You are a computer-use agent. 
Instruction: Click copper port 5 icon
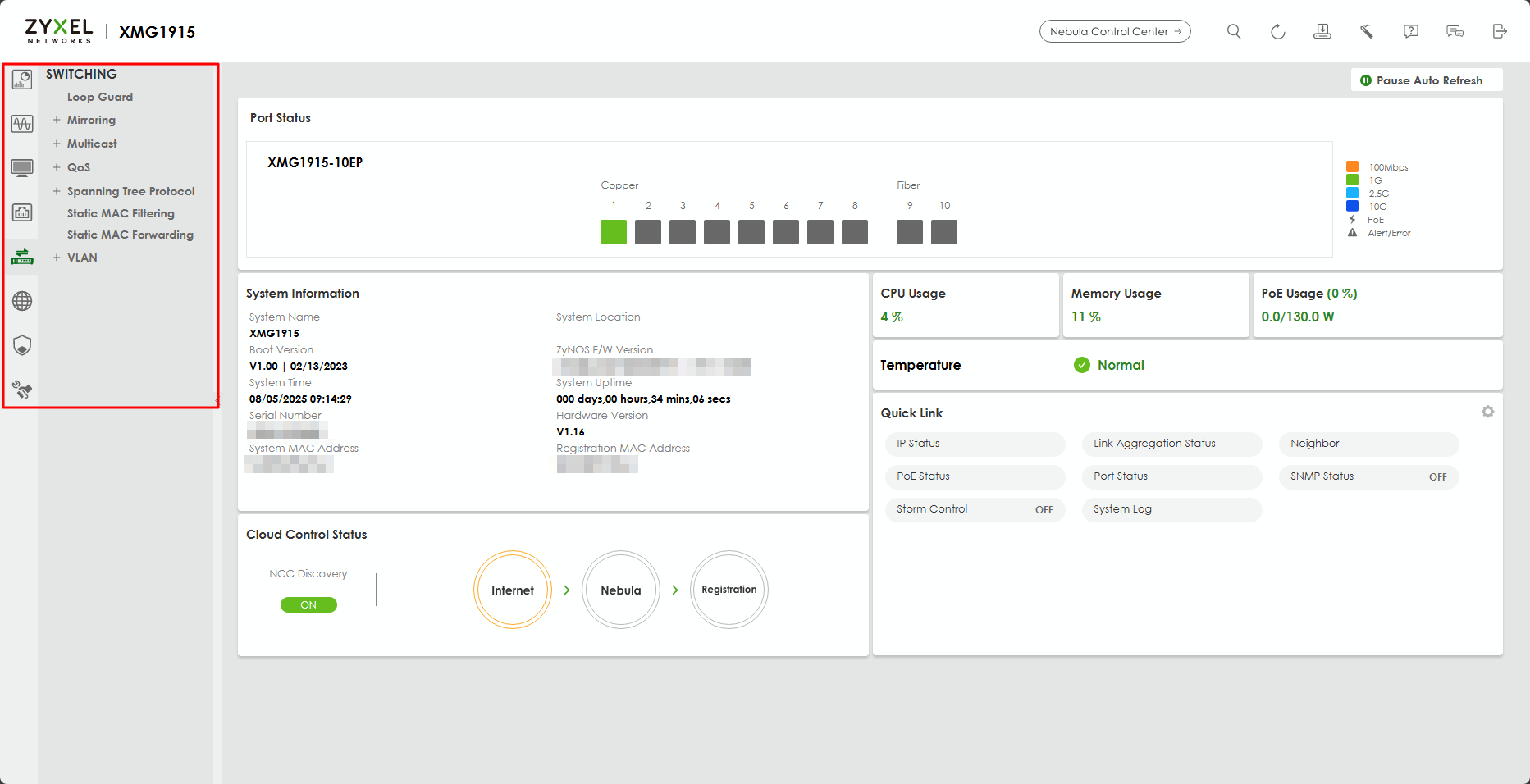[751, 232]
